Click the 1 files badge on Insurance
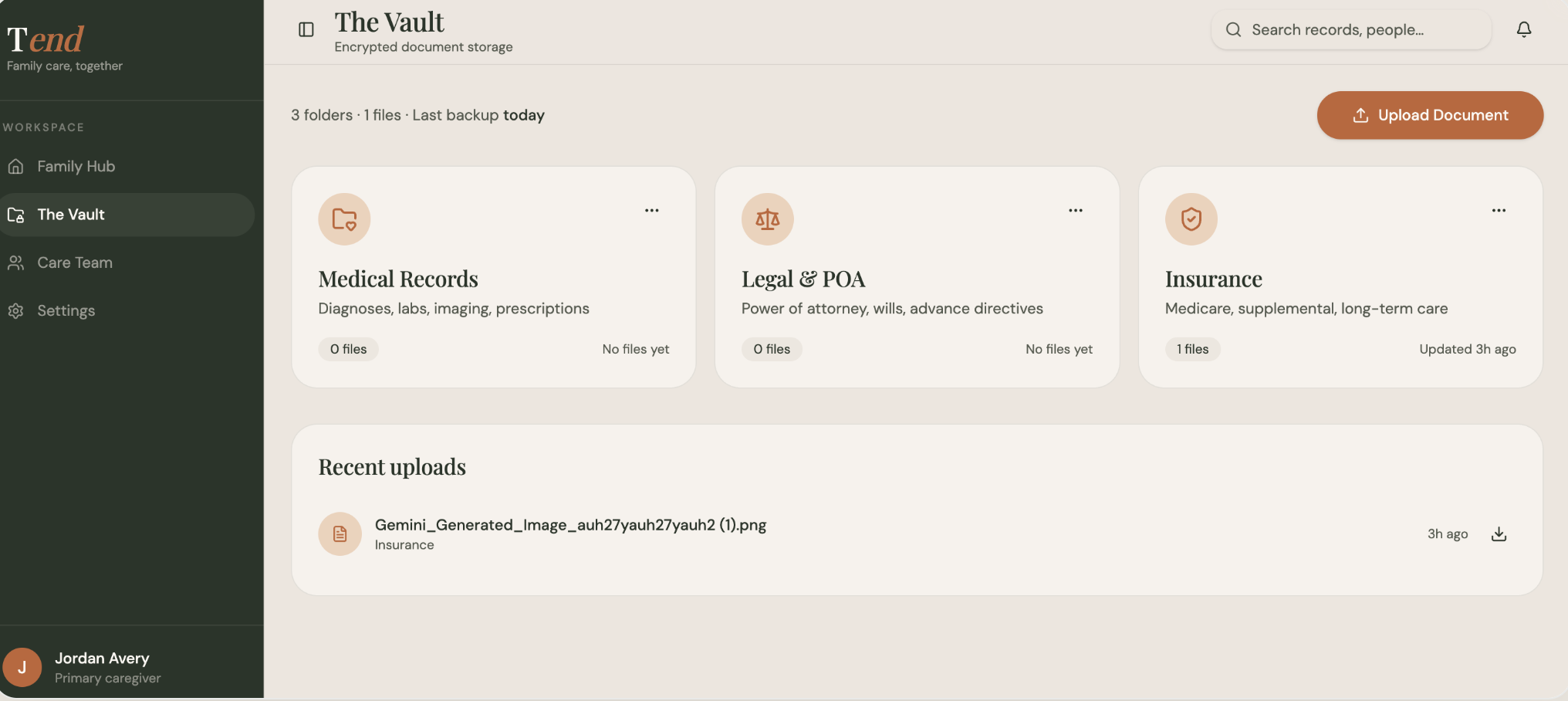This screenshot has height=701, width=1568. coord(1192,349)
